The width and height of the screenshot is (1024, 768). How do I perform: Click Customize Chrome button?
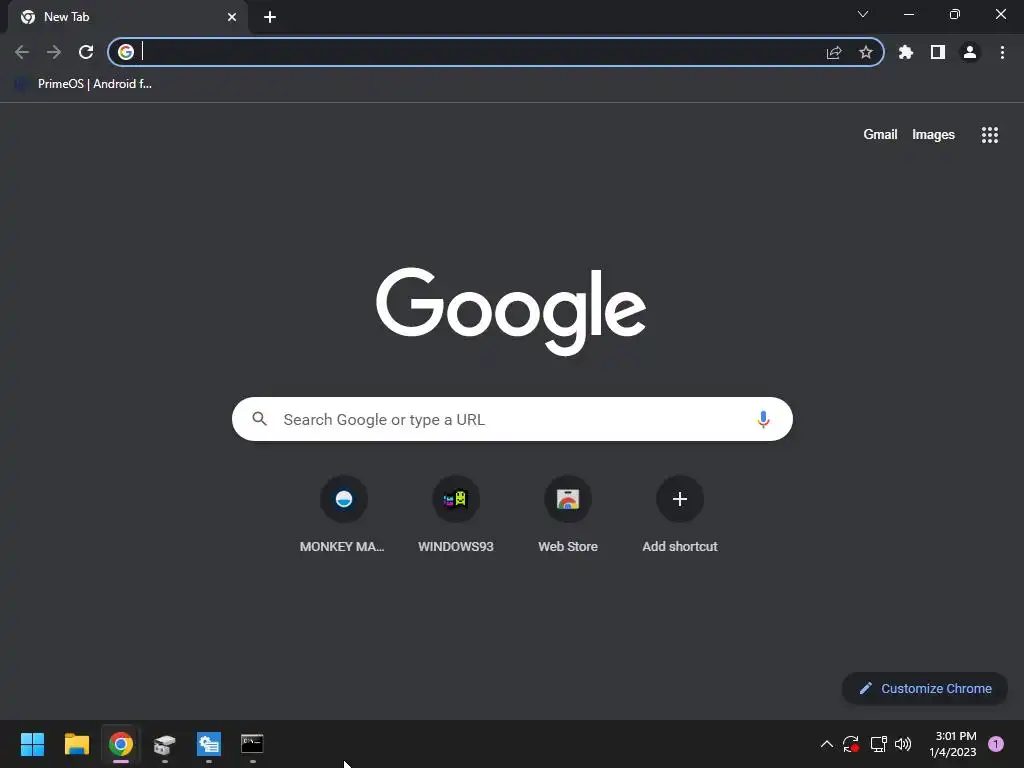point(925,688)
